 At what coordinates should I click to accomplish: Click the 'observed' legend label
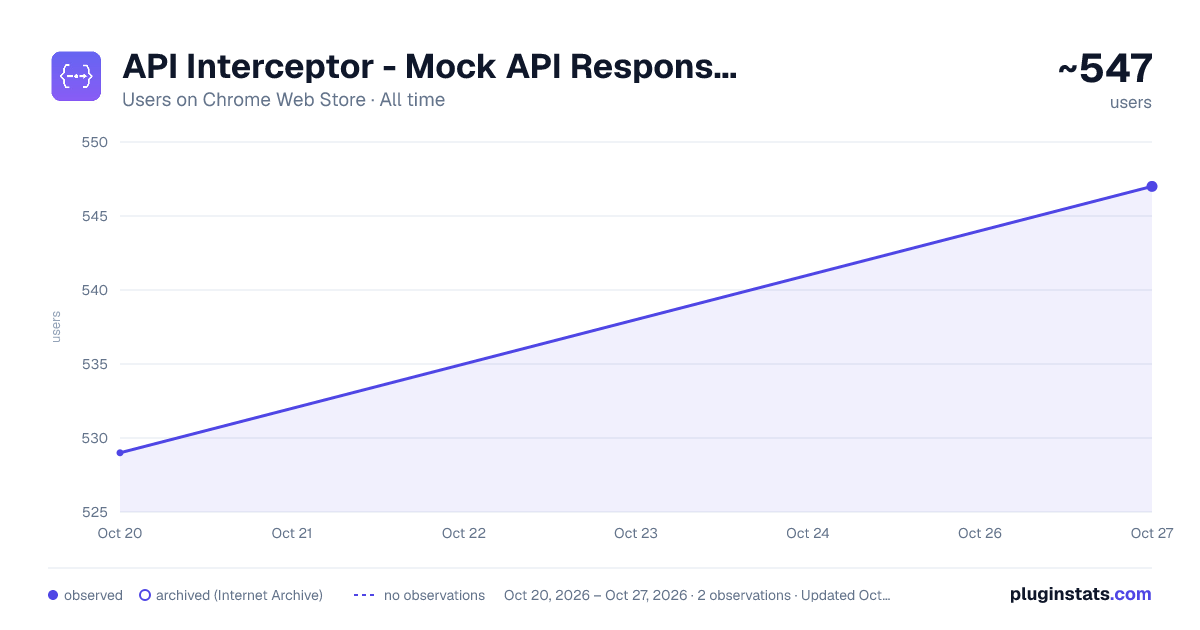pos(93,595)
